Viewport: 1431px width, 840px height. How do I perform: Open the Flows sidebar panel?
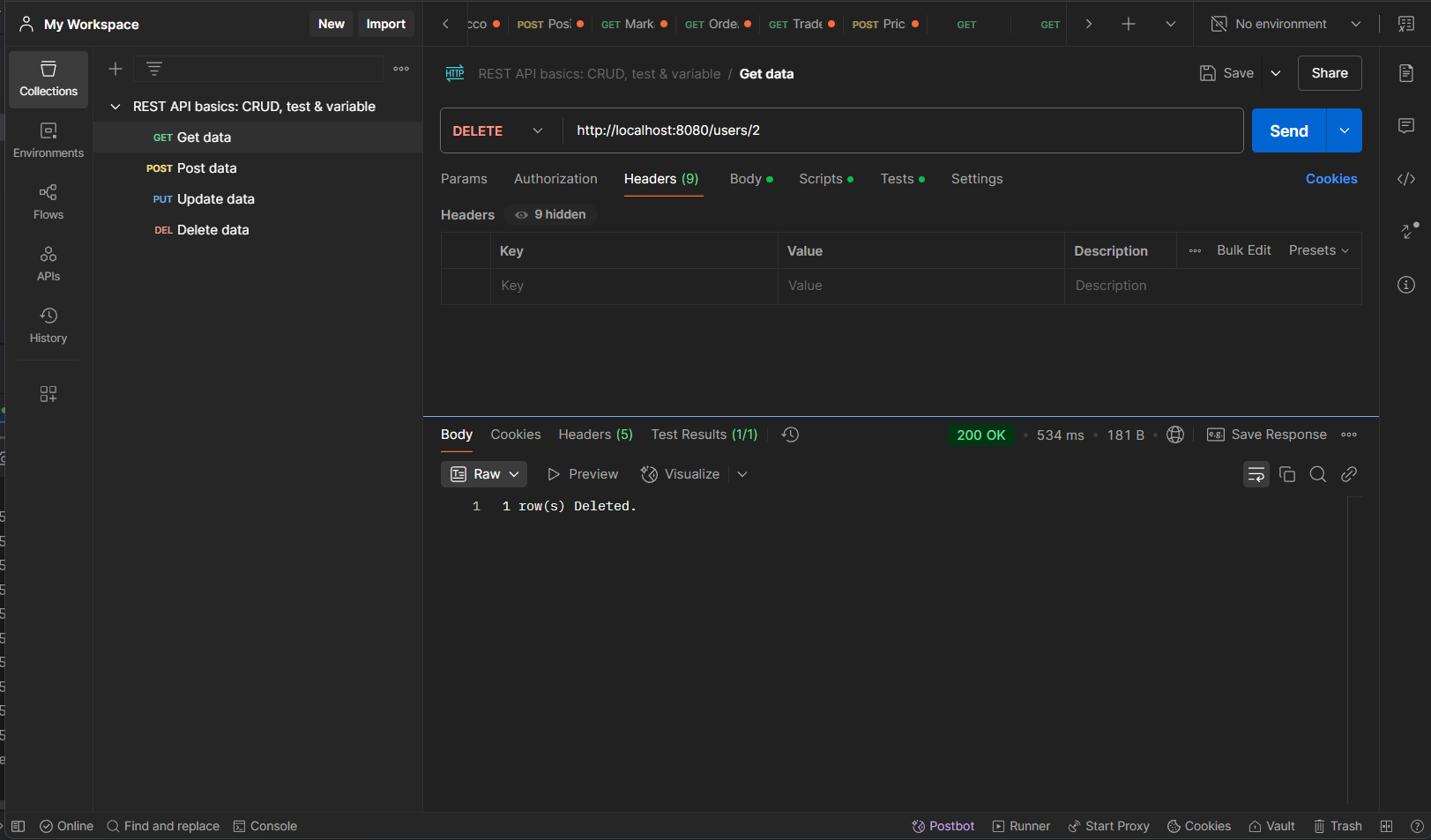[48, 203]
